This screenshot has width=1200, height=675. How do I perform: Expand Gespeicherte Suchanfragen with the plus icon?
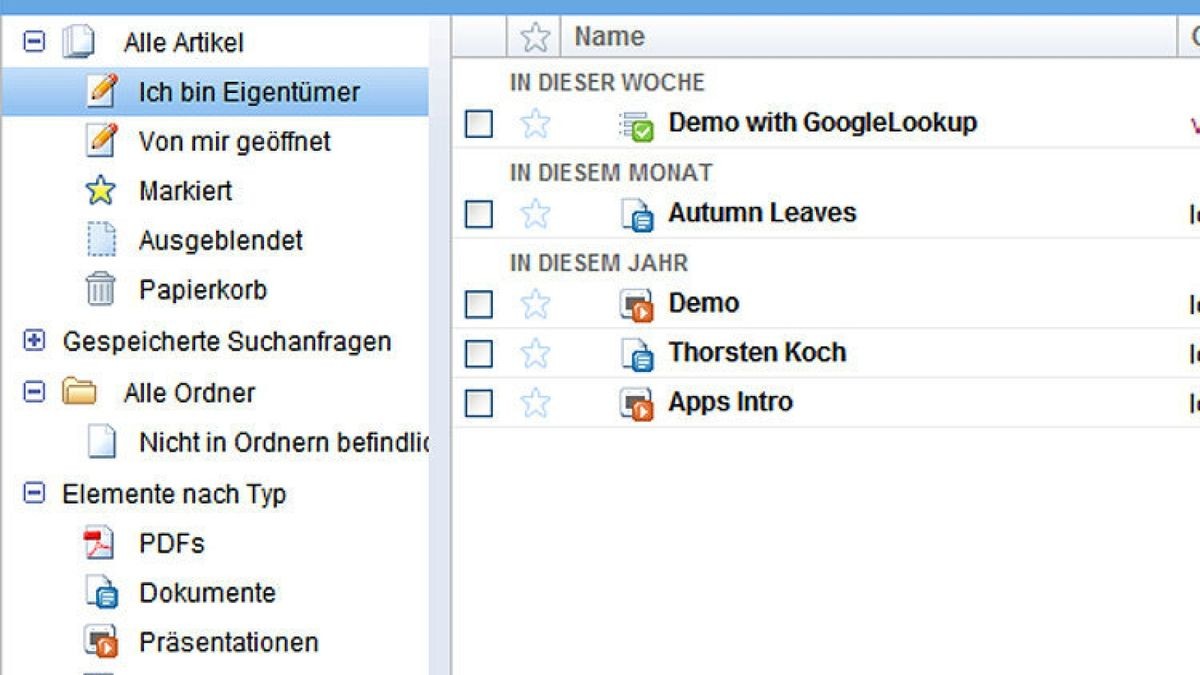pos(34,341)
